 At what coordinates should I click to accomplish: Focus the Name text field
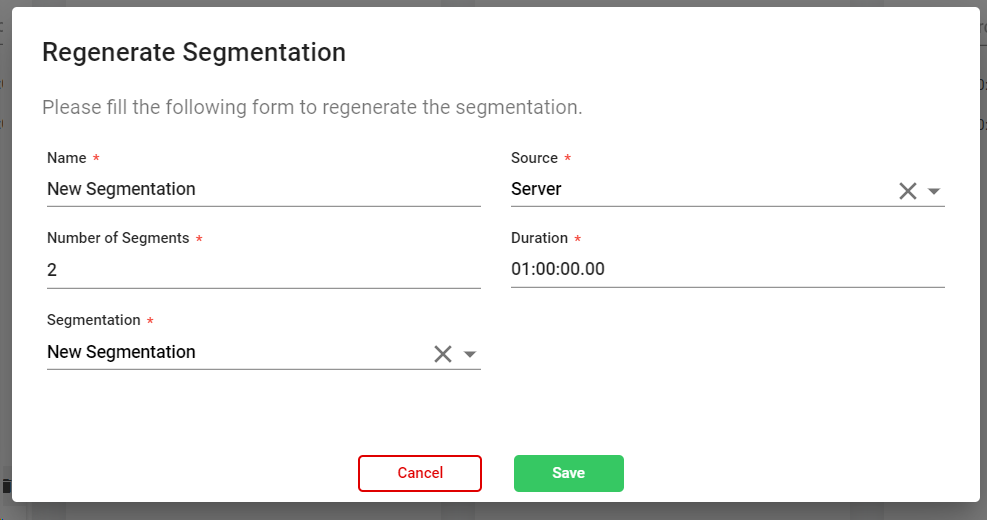coord(263,190)
